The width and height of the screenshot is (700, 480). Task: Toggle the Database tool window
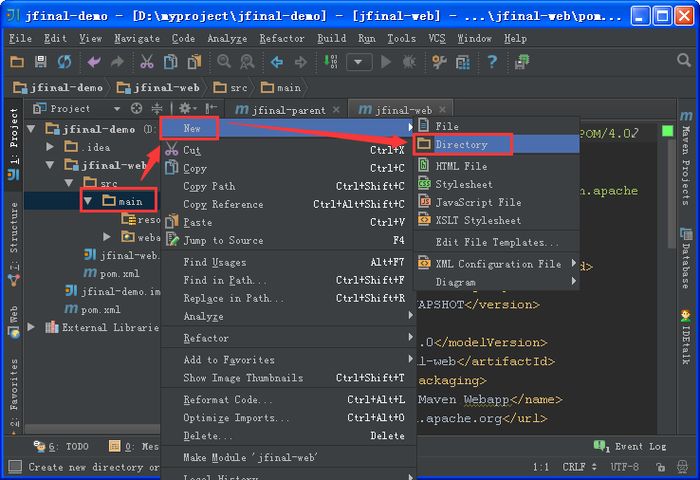pyautogui.click(x=686, y=264)
